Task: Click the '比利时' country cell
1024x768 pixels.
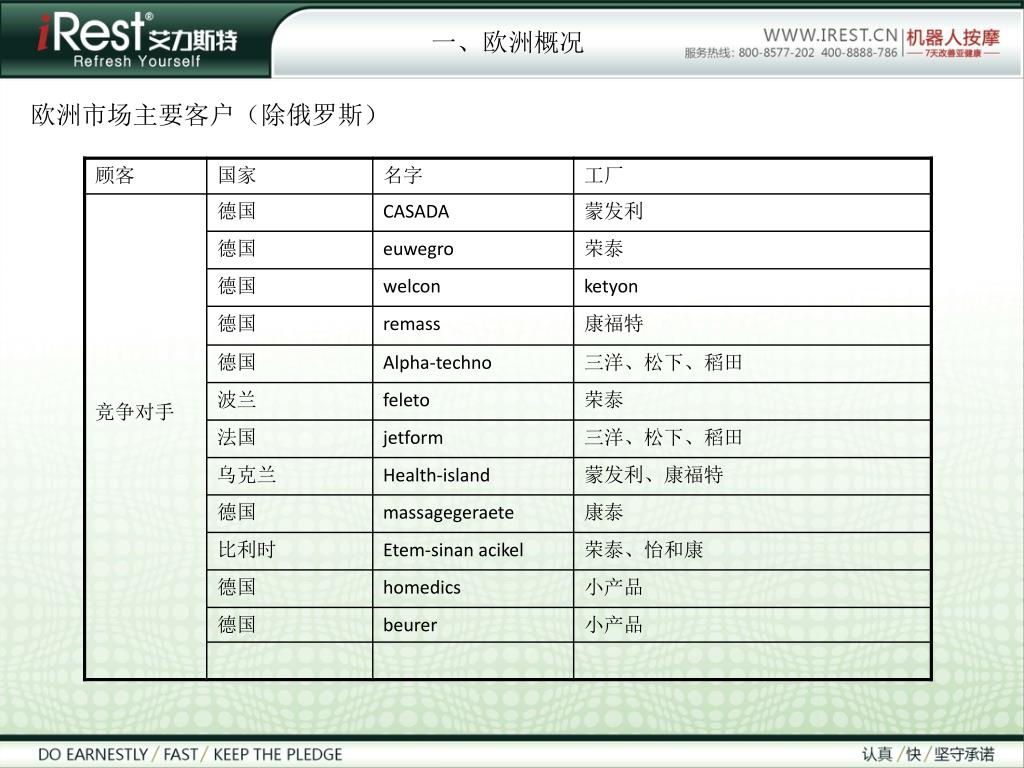Action: (289, 551)
